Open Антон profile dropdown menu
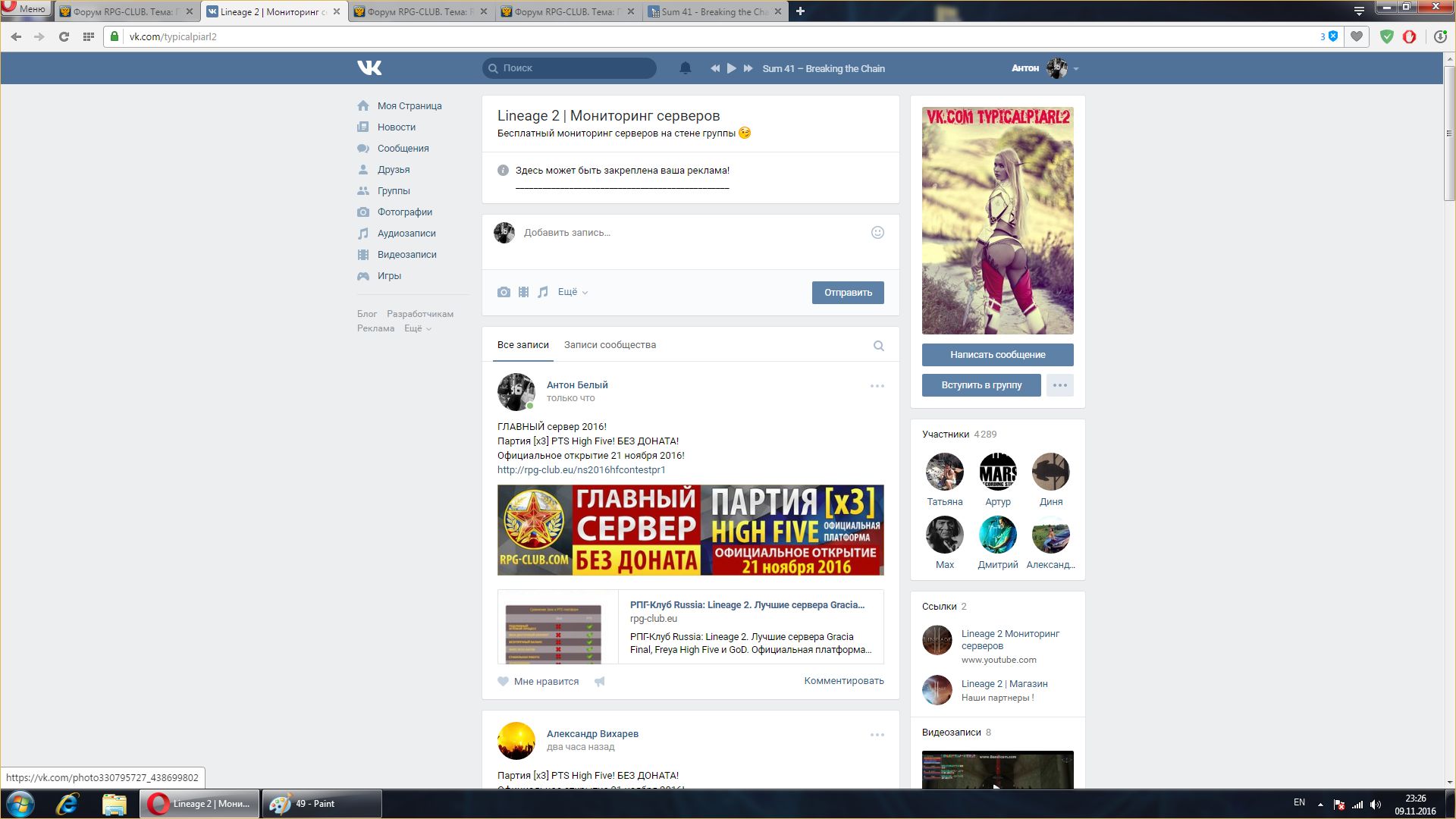1456x819 pixels. point(1075,69)
